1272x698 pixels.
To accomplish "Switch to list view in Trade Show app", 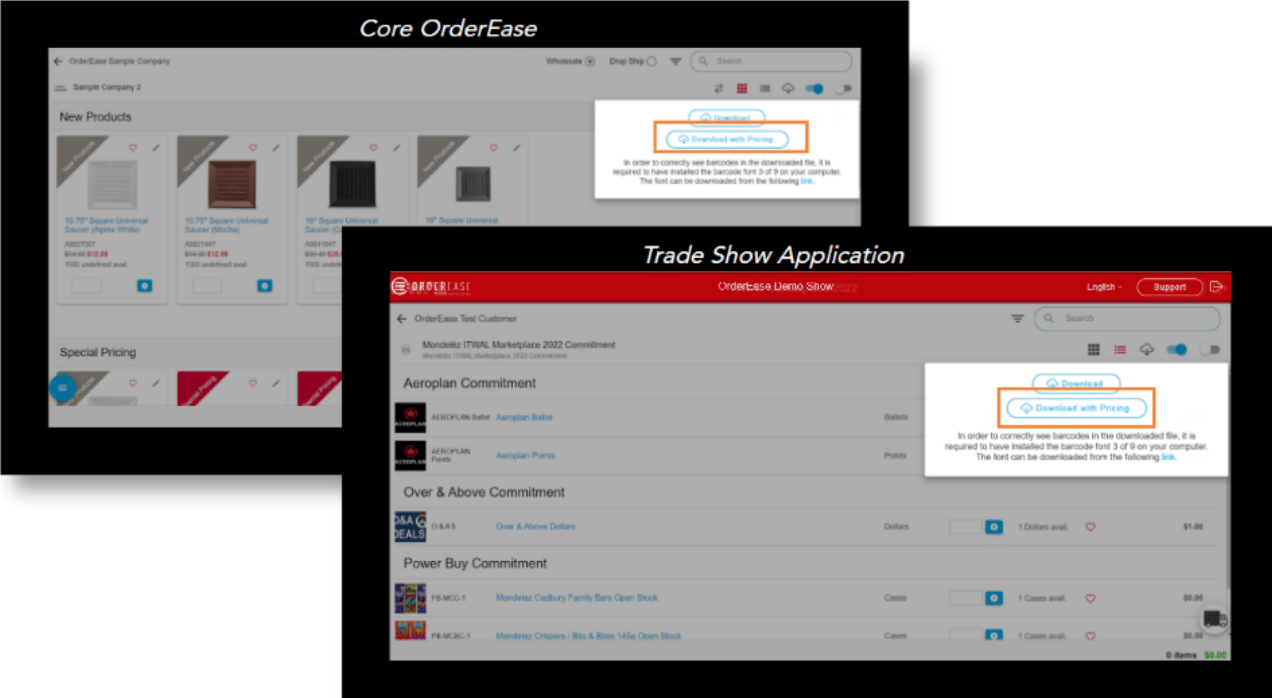I will coord(1120,348).
